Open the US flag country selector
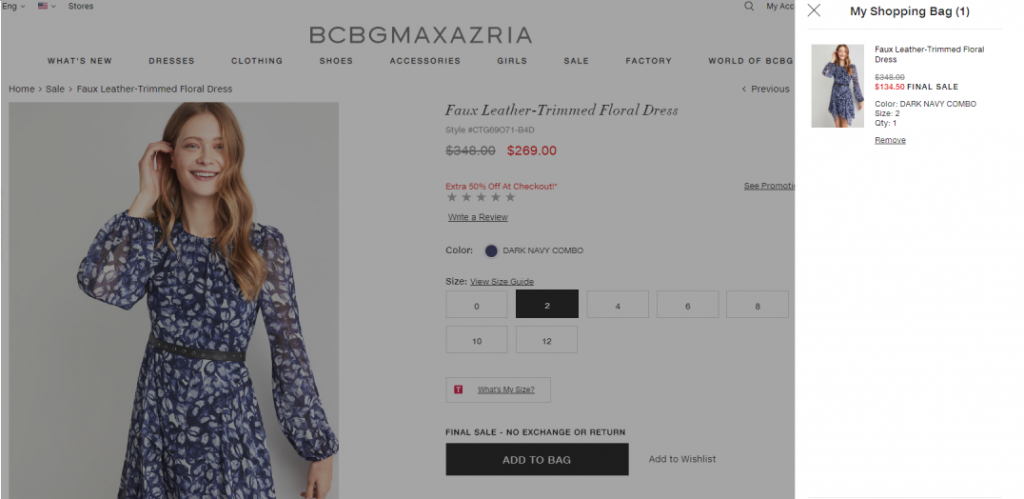Viewport: 1024px width, 499px height. (x=46, y=6)
